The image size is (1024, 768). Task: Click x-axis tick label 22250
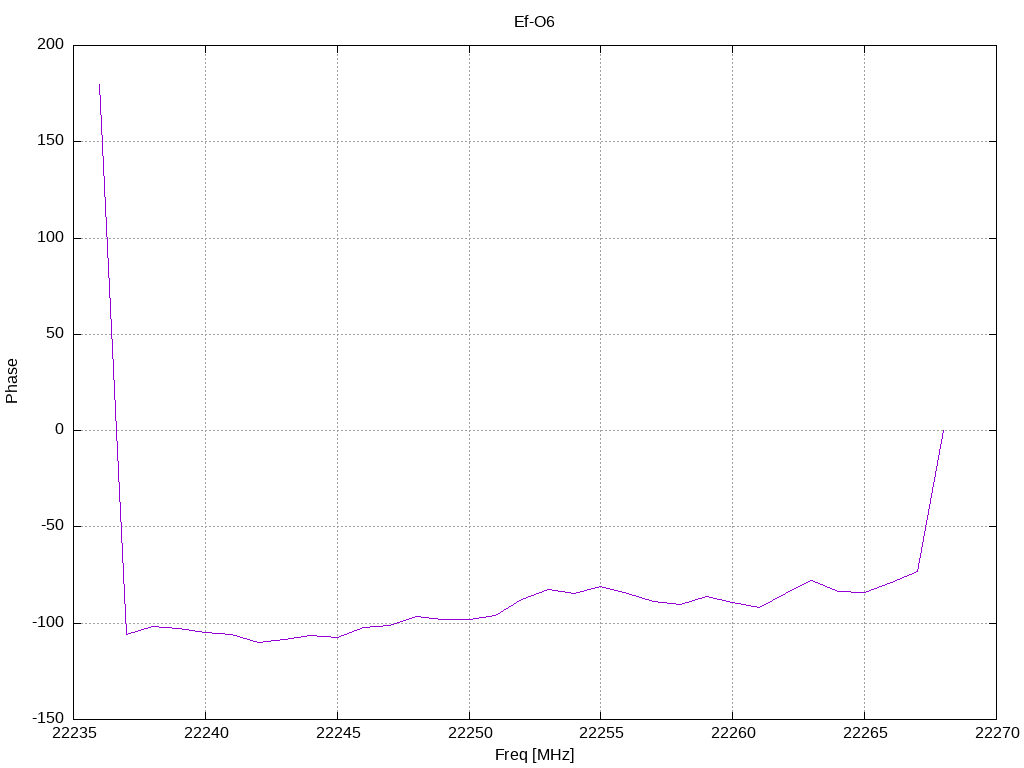click(470, 733)
